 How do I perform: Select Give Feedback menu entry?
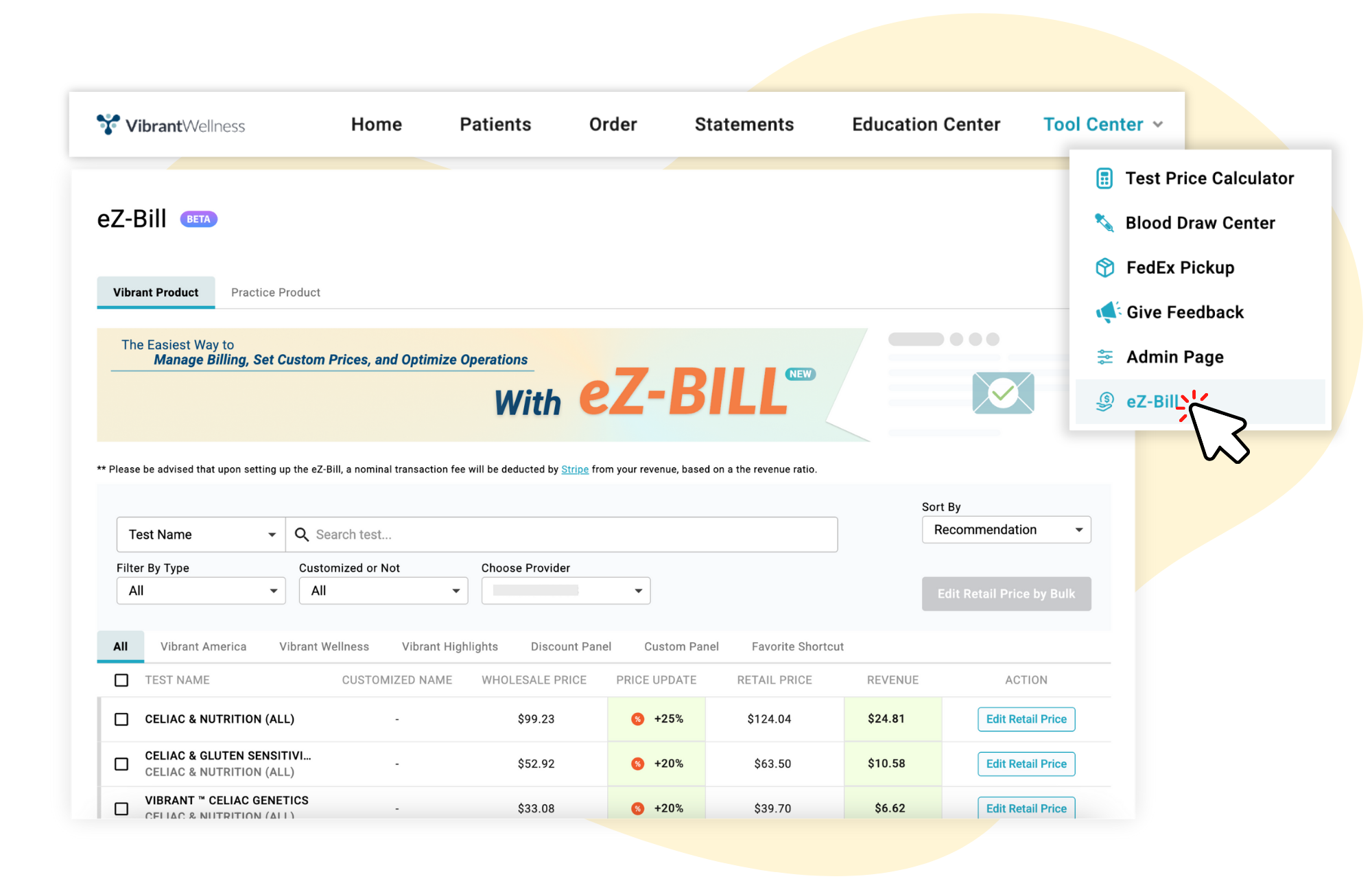(1200, 312)
